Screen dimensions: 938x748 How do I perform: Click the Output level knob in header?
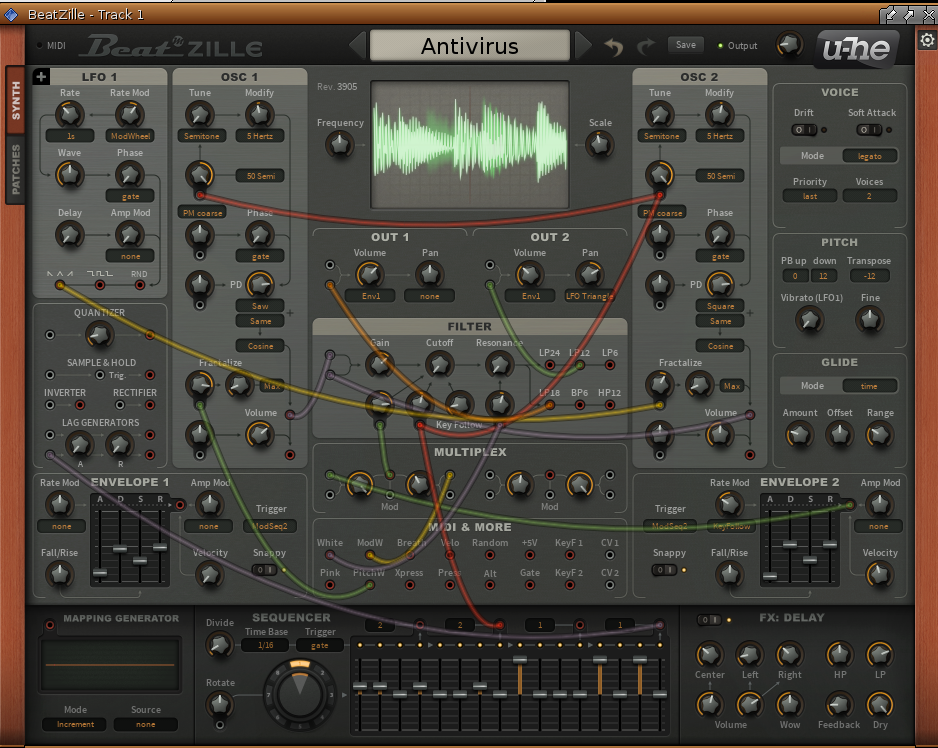click(789, 45)
